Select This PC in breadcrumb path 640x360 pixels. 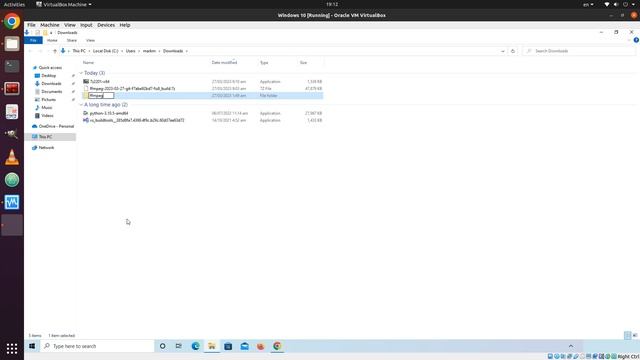[79, 51]
